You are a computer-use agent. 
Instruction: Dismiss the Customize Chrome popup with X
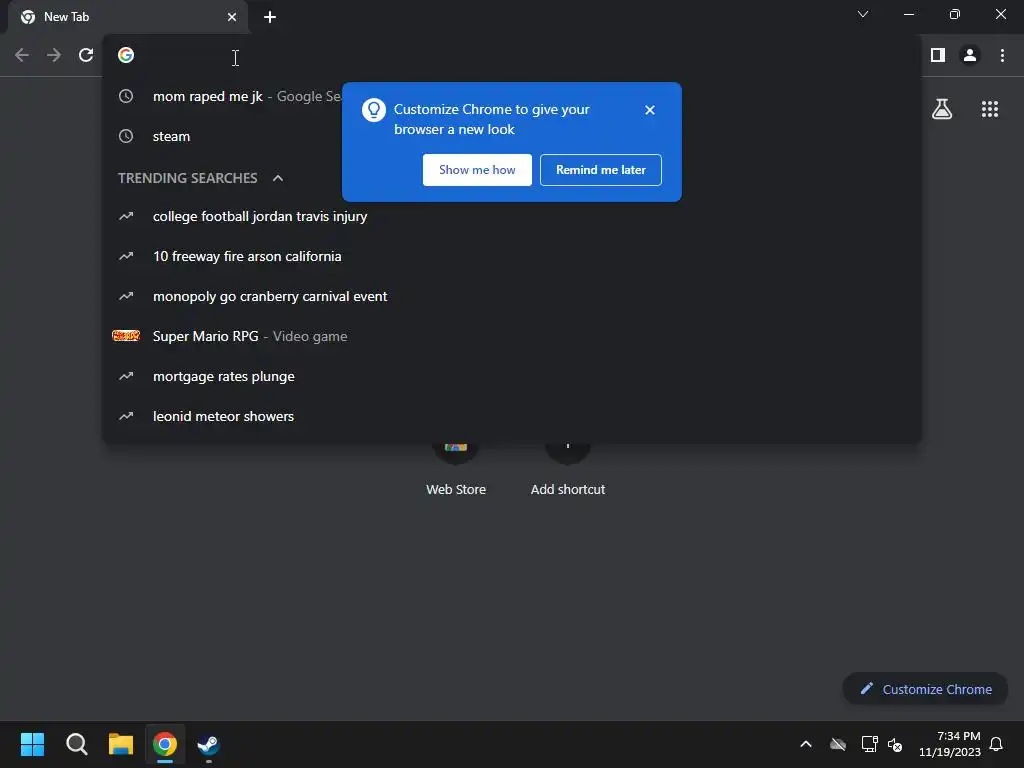coord(649,110)
